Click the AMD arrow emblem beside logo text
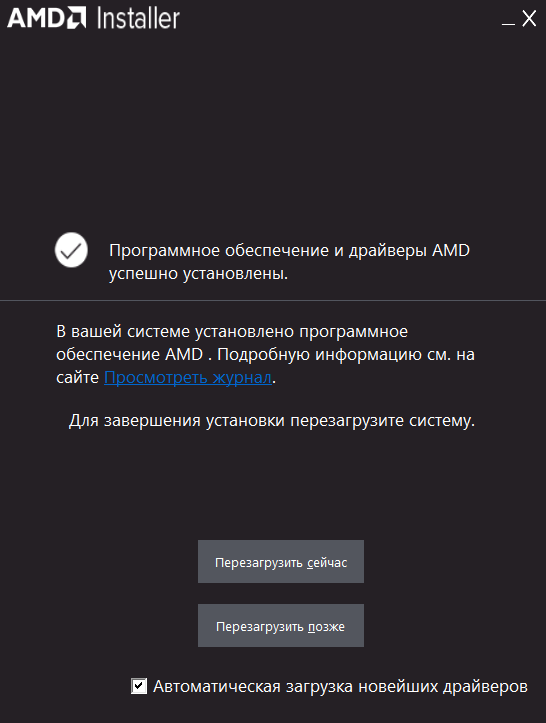Viewport: 546px width, 723px height. pos(77,18)
